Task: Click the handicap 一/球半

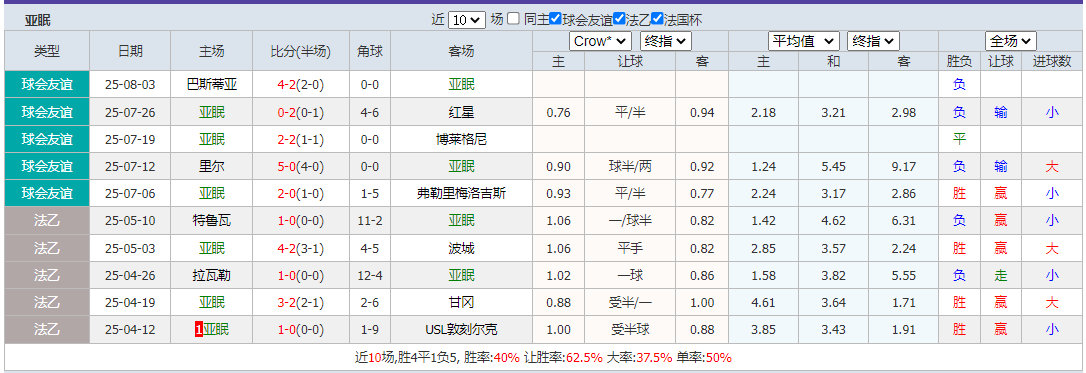Action: click(630, 221)
